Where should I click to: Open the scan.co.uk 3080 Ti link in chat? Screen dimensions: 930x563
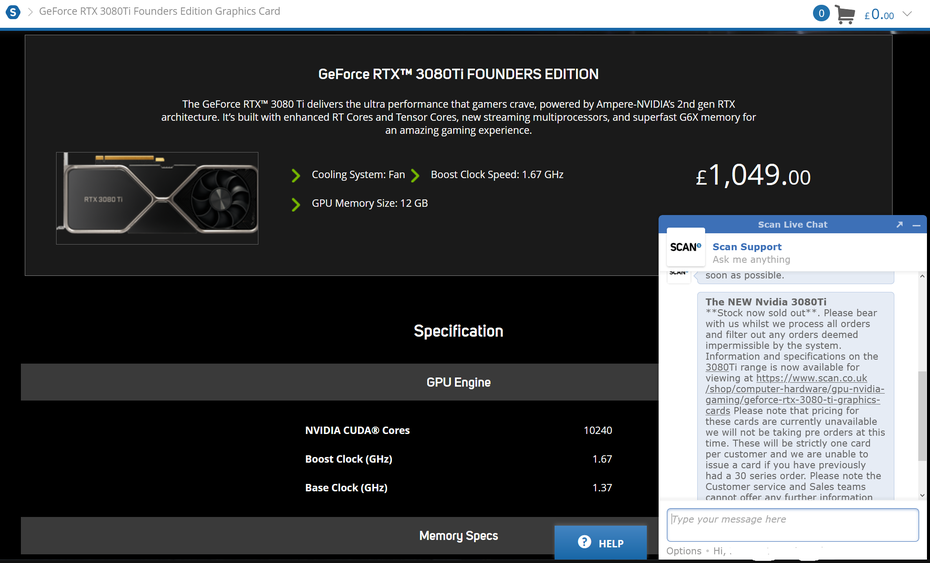(795, 394)
